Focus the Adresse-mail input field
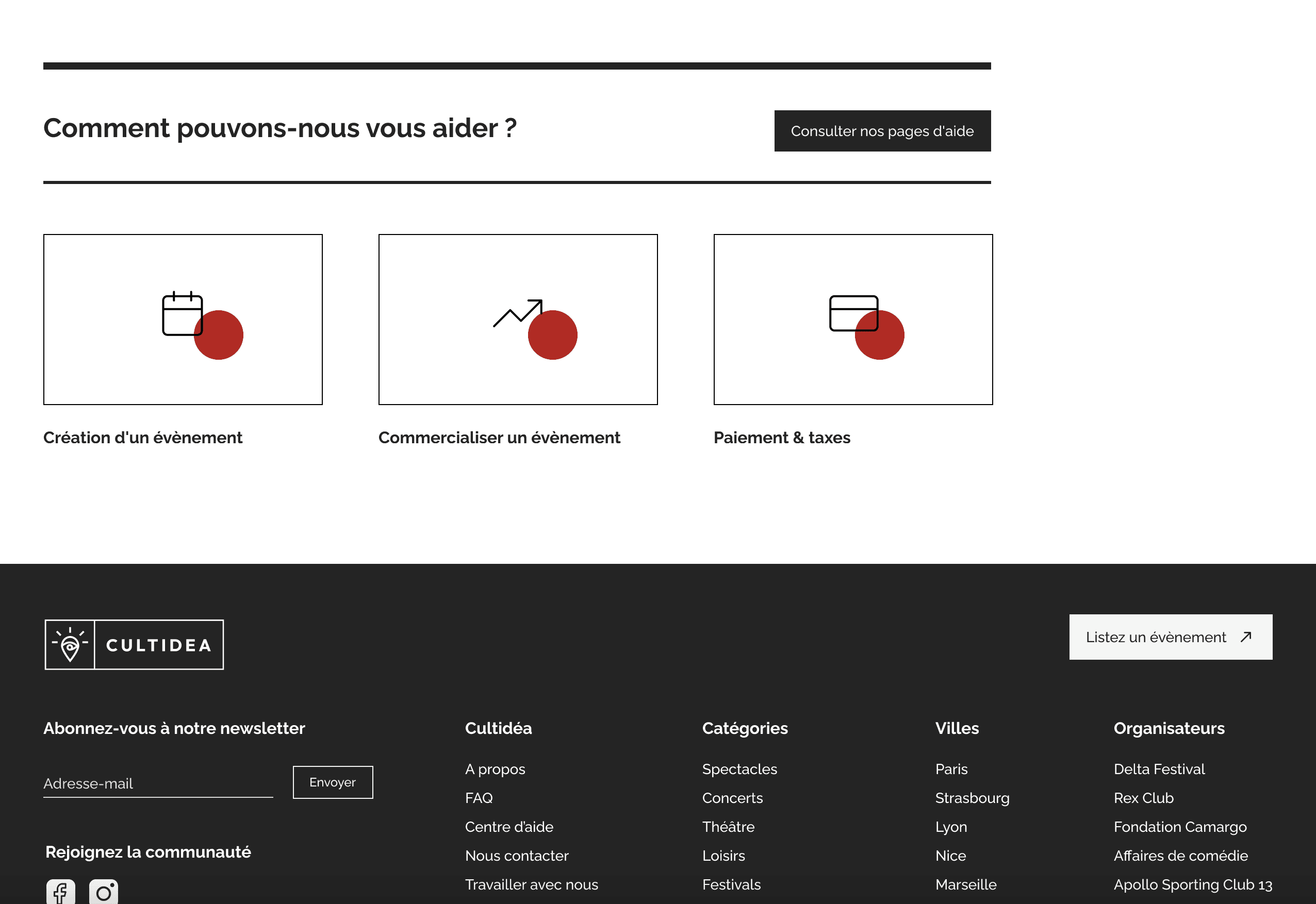This screenshot has width=1316, height=904. tap(158, 783)
